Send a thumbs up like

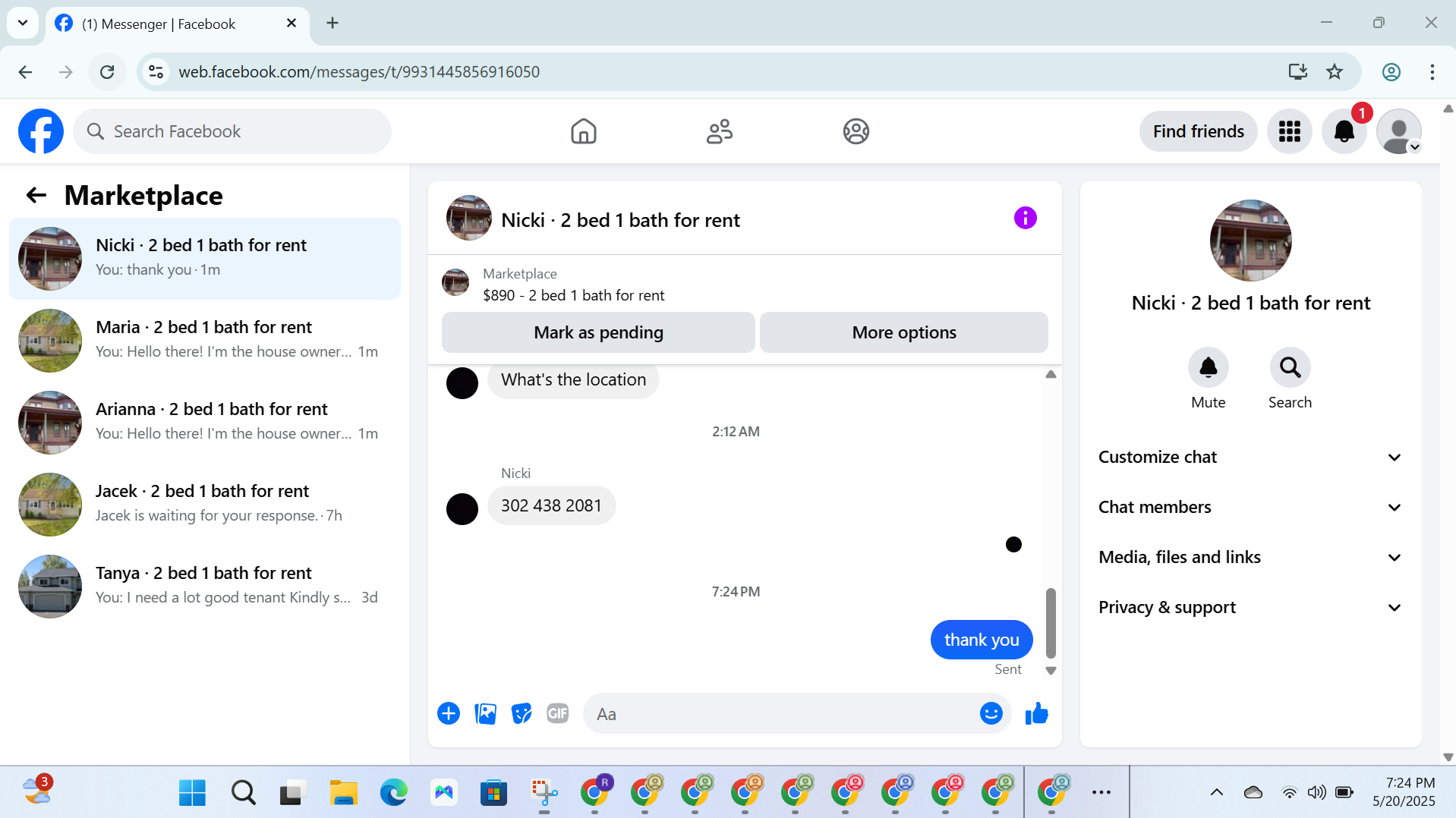[x=1036, y=713]
